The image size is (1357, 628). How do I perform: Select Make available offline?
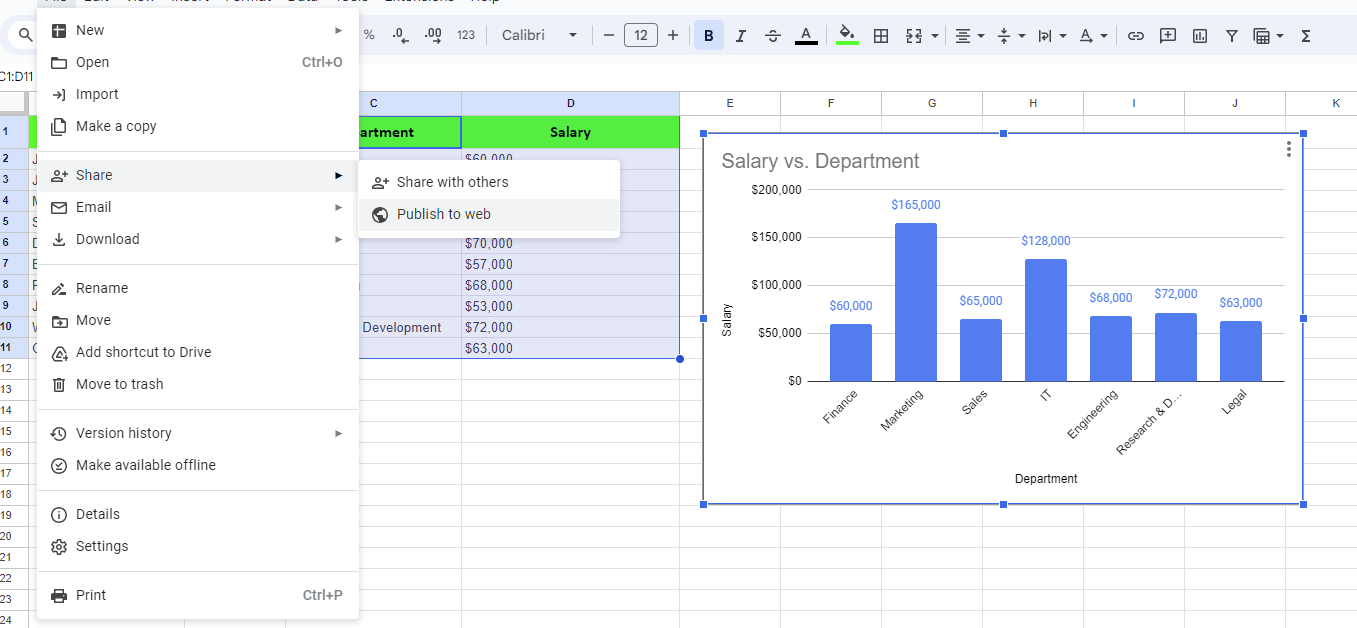pos(198,465)
